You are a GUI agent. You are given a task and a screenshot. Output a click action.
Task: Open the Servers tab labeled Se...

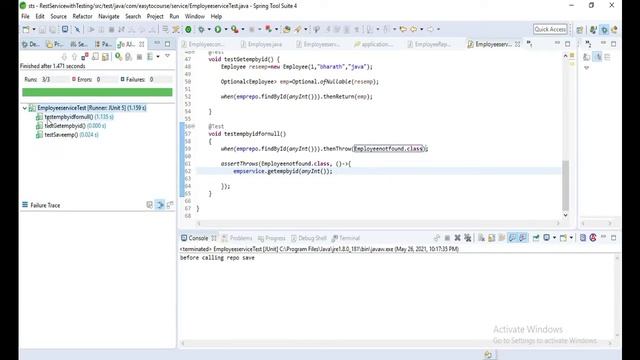(79, 44)
